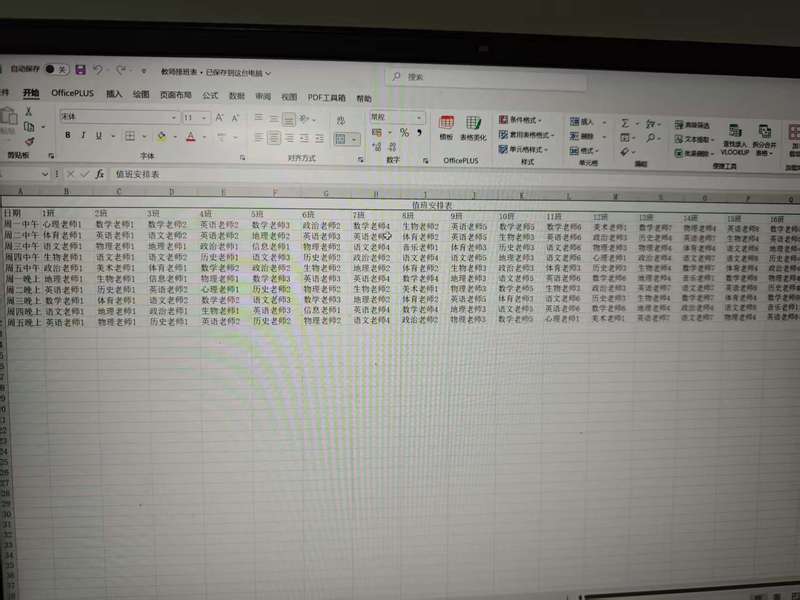Open the file name save-location dropdown

coord(268,73)
